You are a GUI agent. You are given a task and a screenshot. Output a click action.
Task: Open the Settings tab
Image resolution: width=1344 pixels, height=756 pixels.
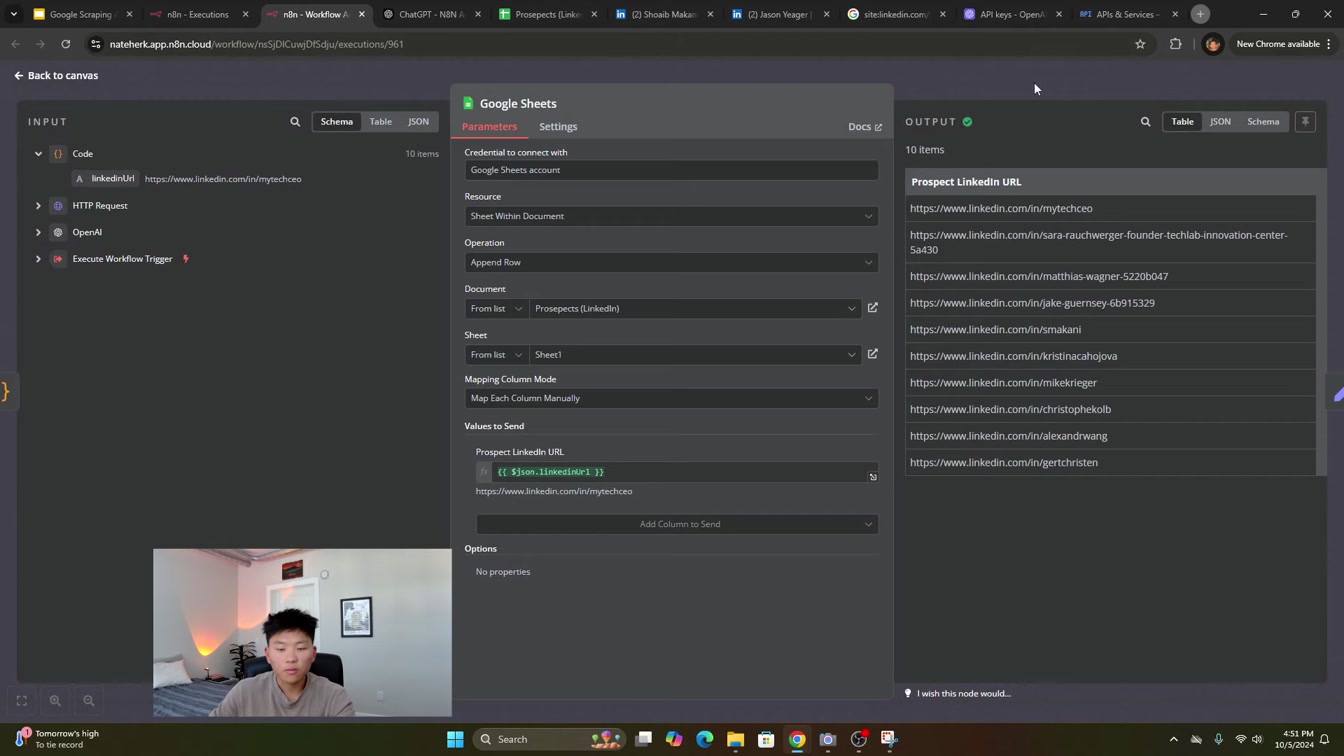tap(558, 127)
